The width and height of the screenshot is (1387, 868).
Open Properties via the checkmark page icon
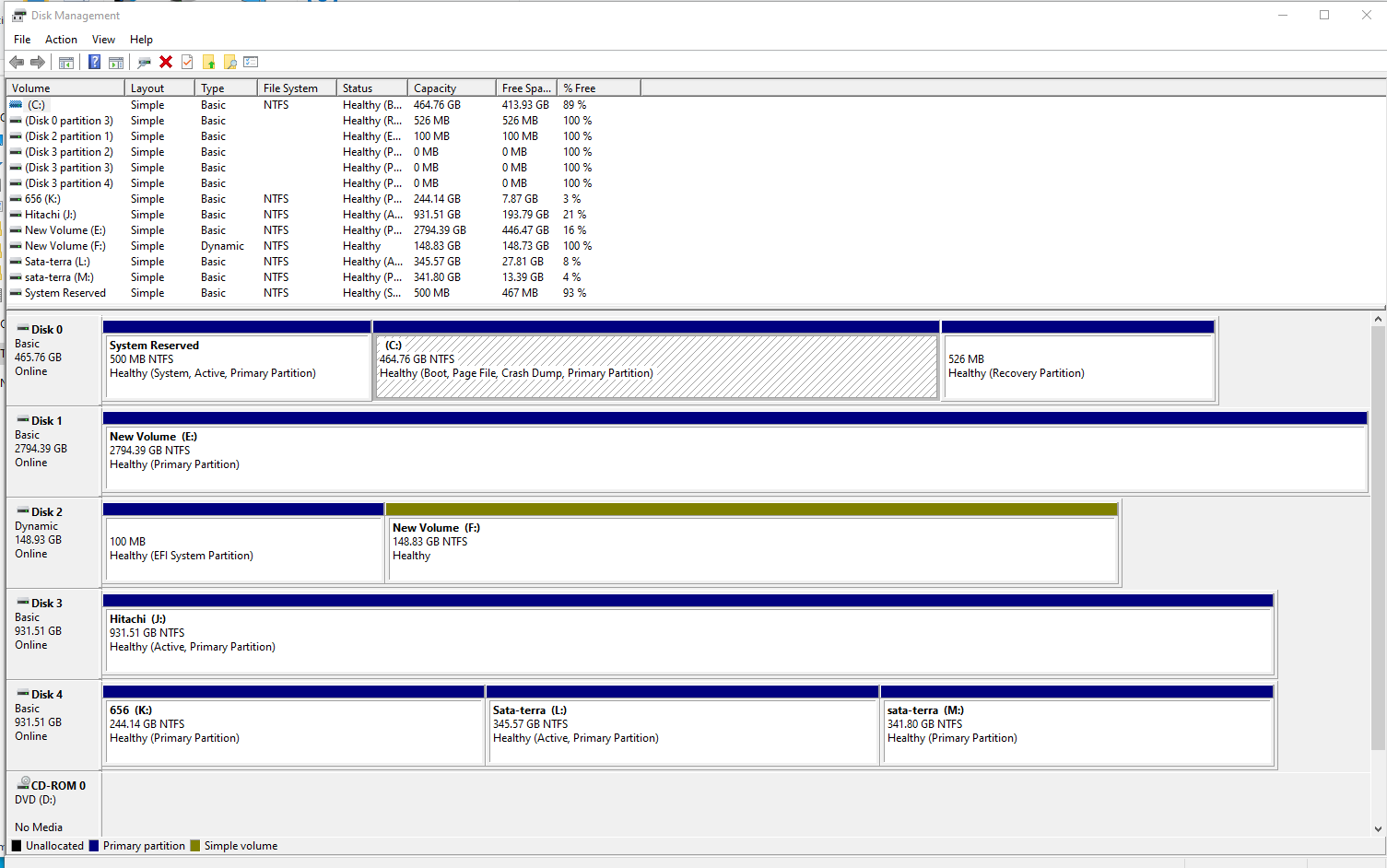tap(187, 62)
